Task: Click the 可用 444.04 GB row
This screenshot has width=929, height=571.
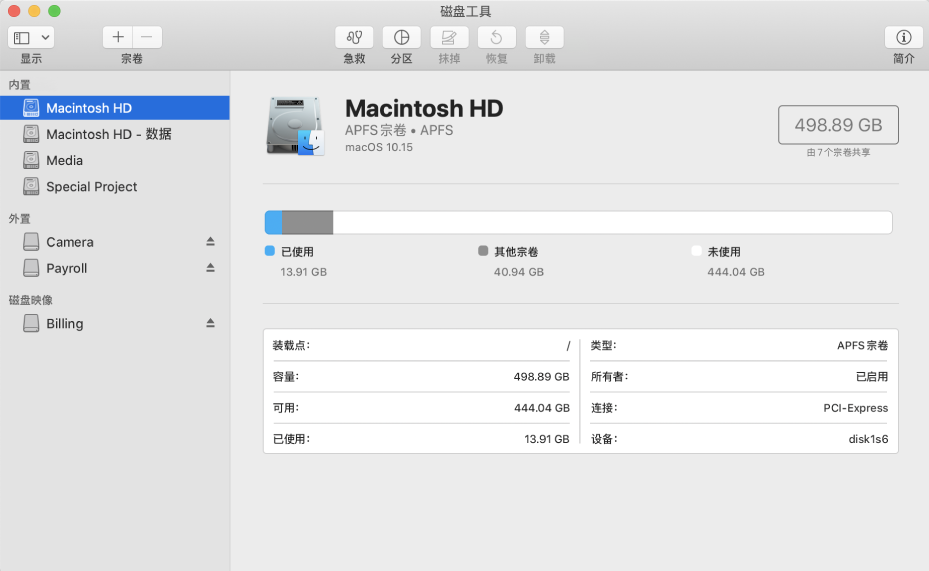Action: [x=421, y=408]
